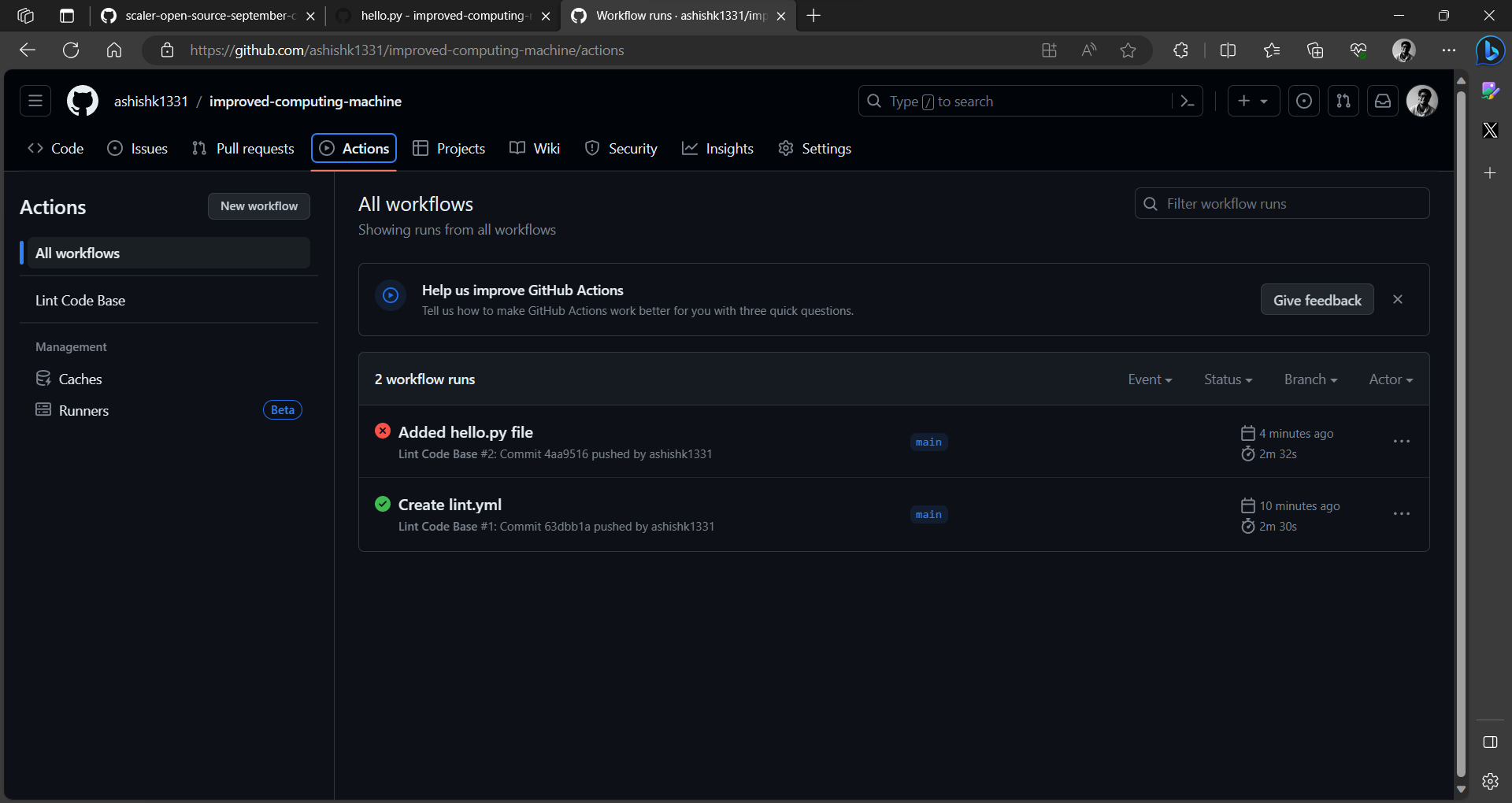Open the Create lint.yml workflow run
1512x803 pixels.
click(x=449, y=504)
